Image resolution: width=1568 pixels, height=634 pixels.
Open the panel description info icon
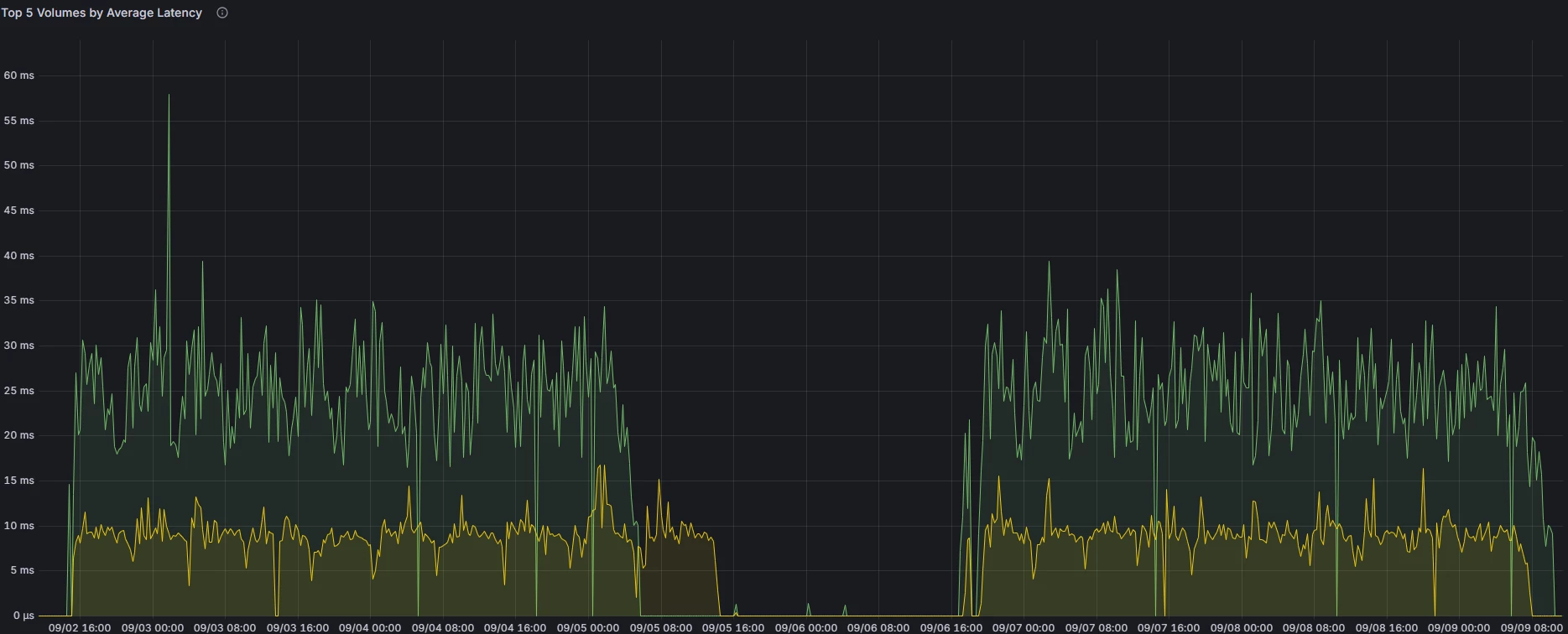[x=222, y=13]
